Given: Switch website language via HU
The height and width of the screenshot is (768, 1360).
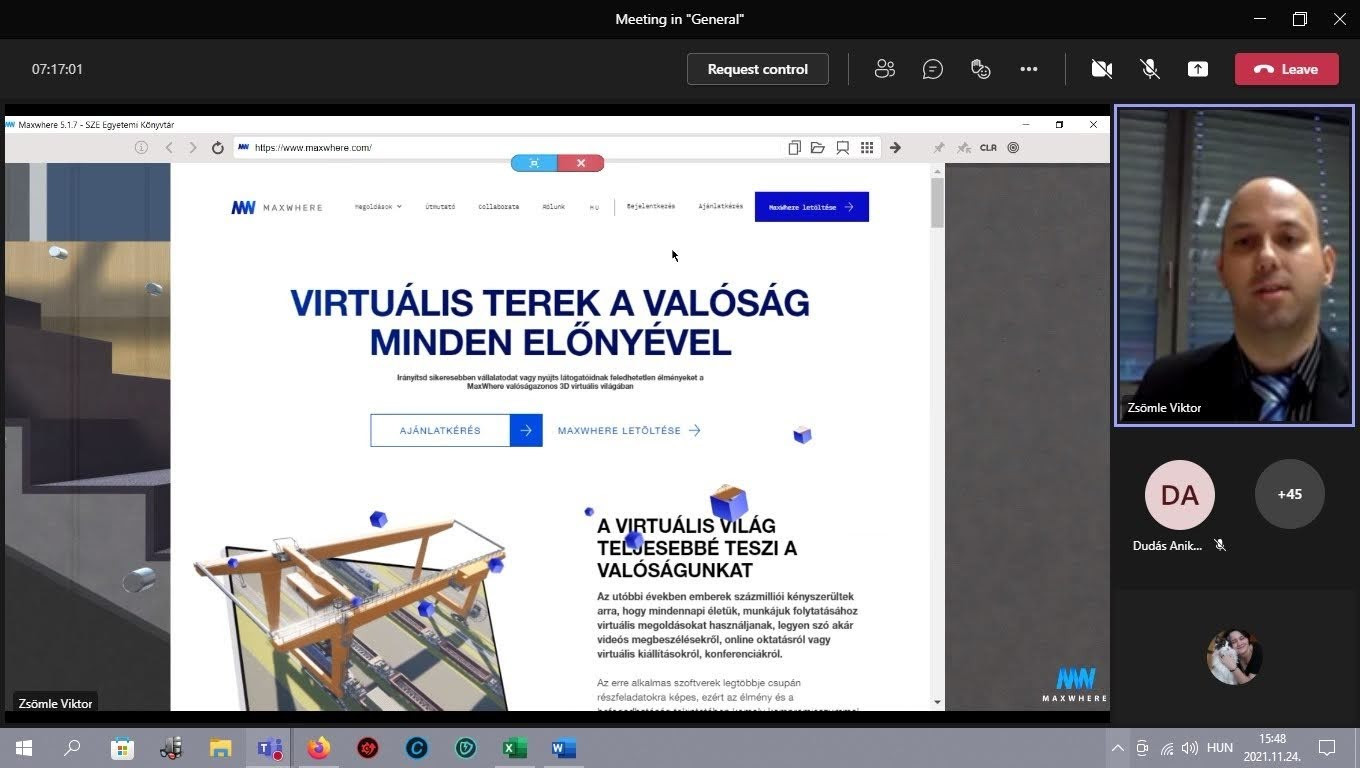Looking at the screenshot, I should pyautogui.click(x=594, y=208).
